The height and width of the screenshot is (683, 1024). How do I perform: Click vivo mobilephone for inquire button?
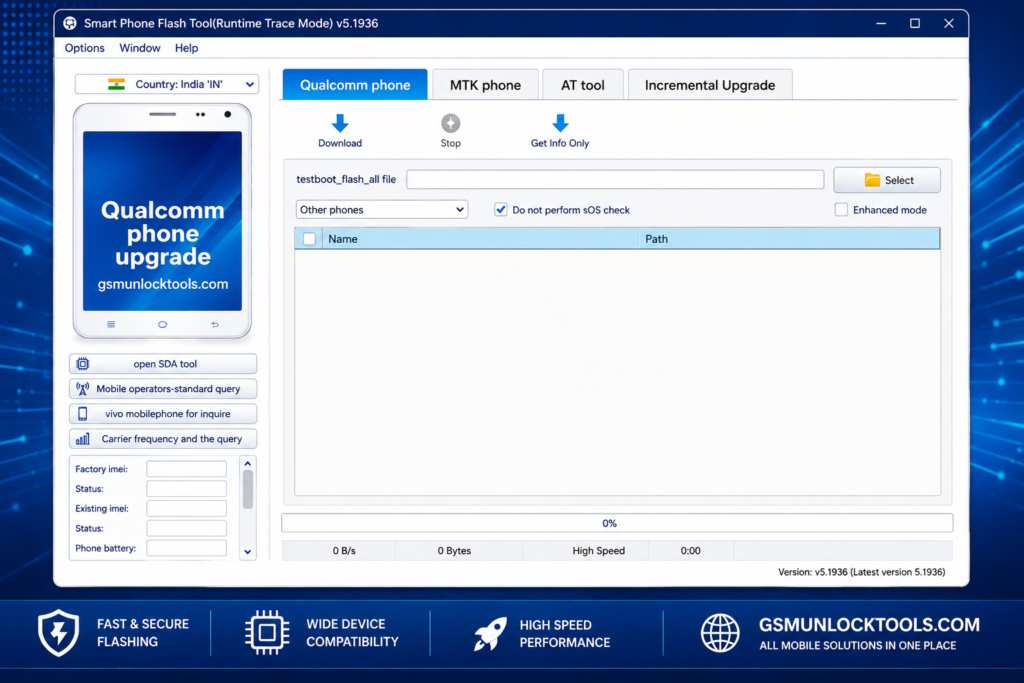pos(163,413)
